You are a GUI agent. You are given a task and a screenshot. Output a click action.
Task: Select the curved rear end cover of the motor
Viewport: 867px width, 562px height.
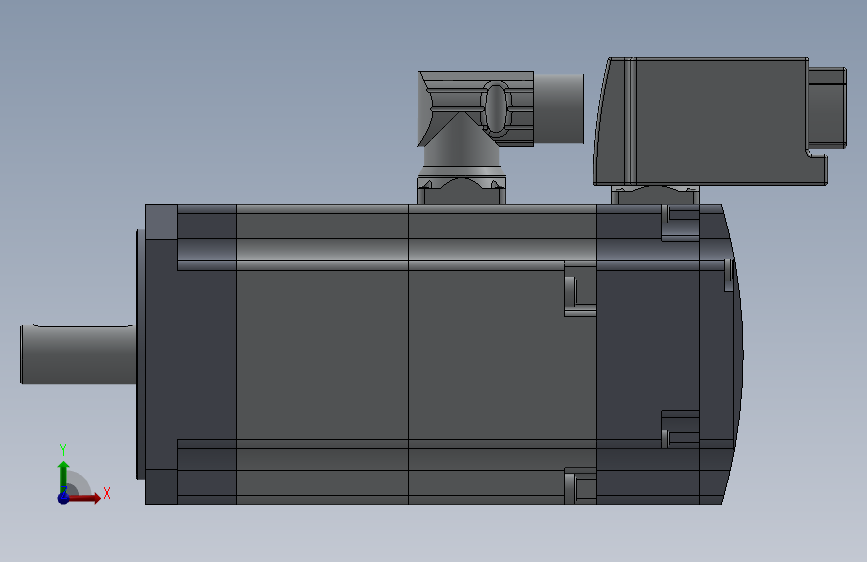(721, 354)
